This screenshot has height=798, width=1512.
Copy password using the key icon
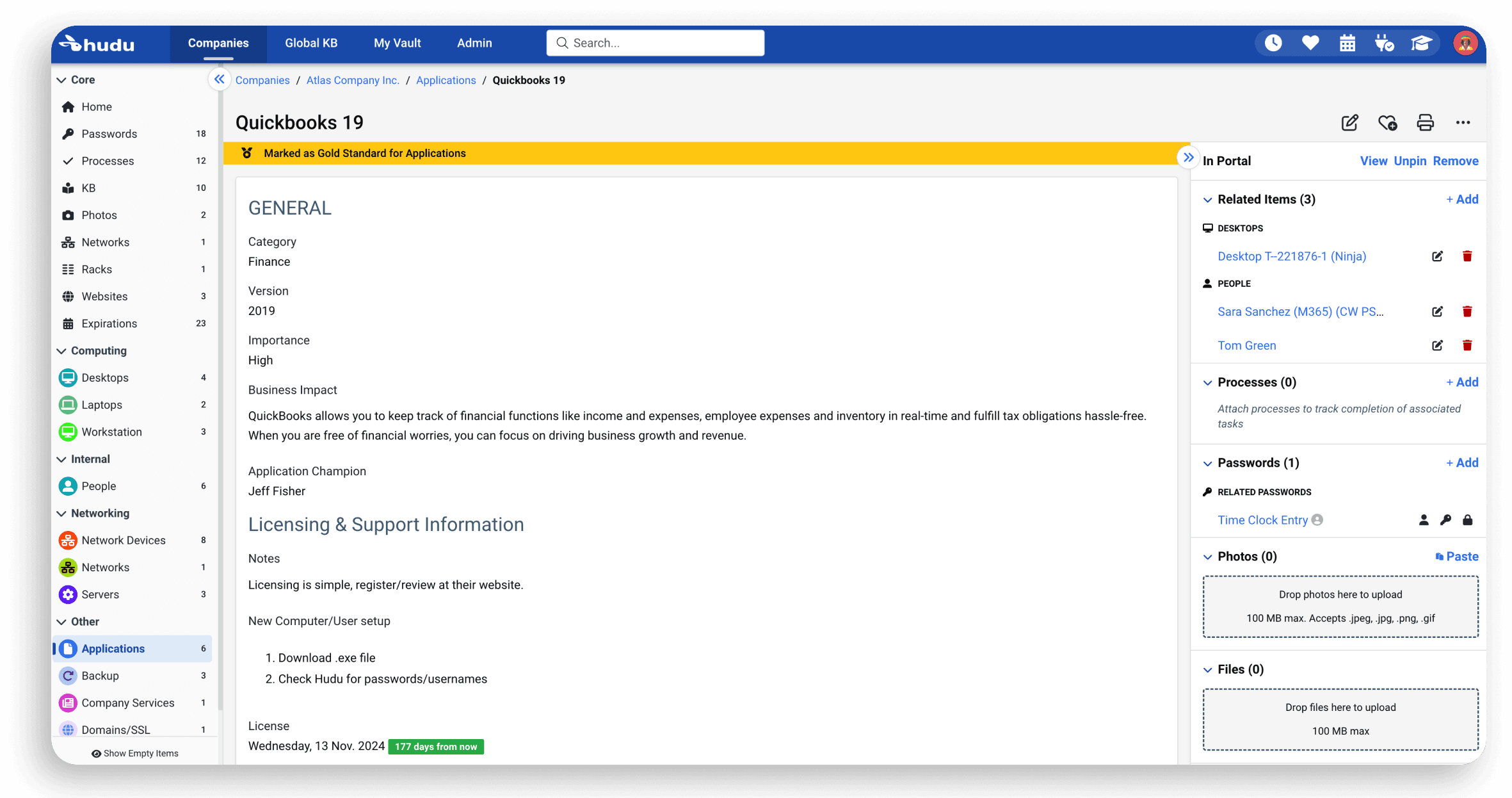(x=1445, y=520)
